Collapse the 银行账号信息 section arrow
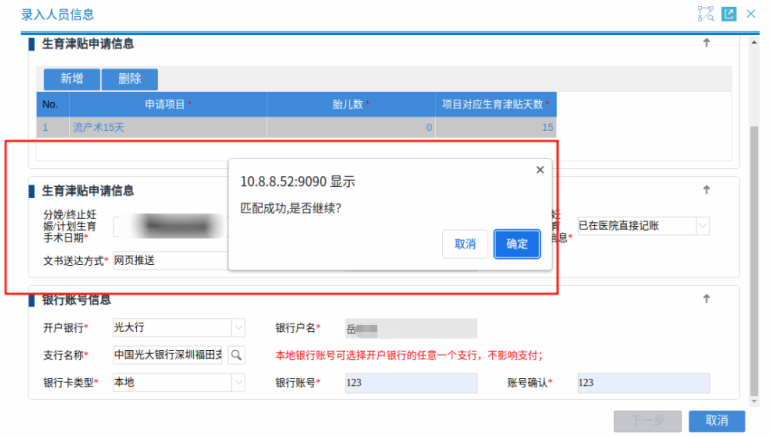This screenshot has width=770, height=438. point(706,299)
